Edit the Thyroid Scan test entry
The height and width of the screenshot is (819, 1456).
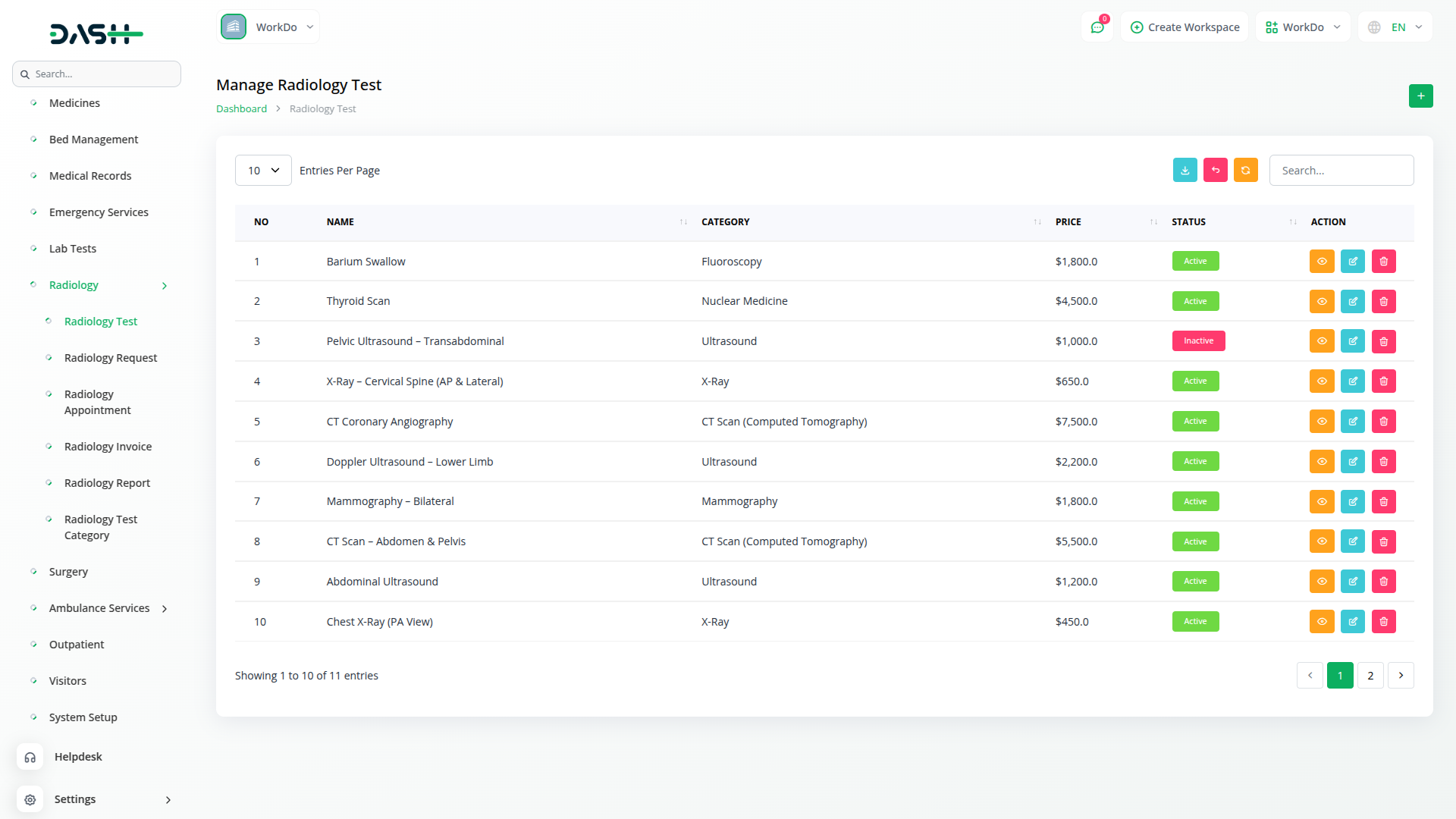pos(1352,302)
